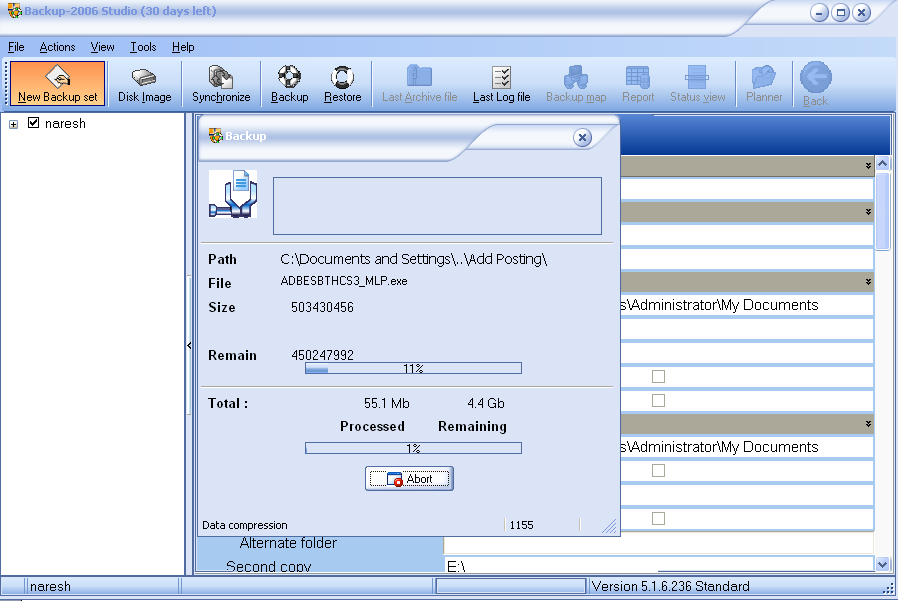Viewport: 898px width, 601px height.
Task: Open the Backup map
Action: [576, 84]
